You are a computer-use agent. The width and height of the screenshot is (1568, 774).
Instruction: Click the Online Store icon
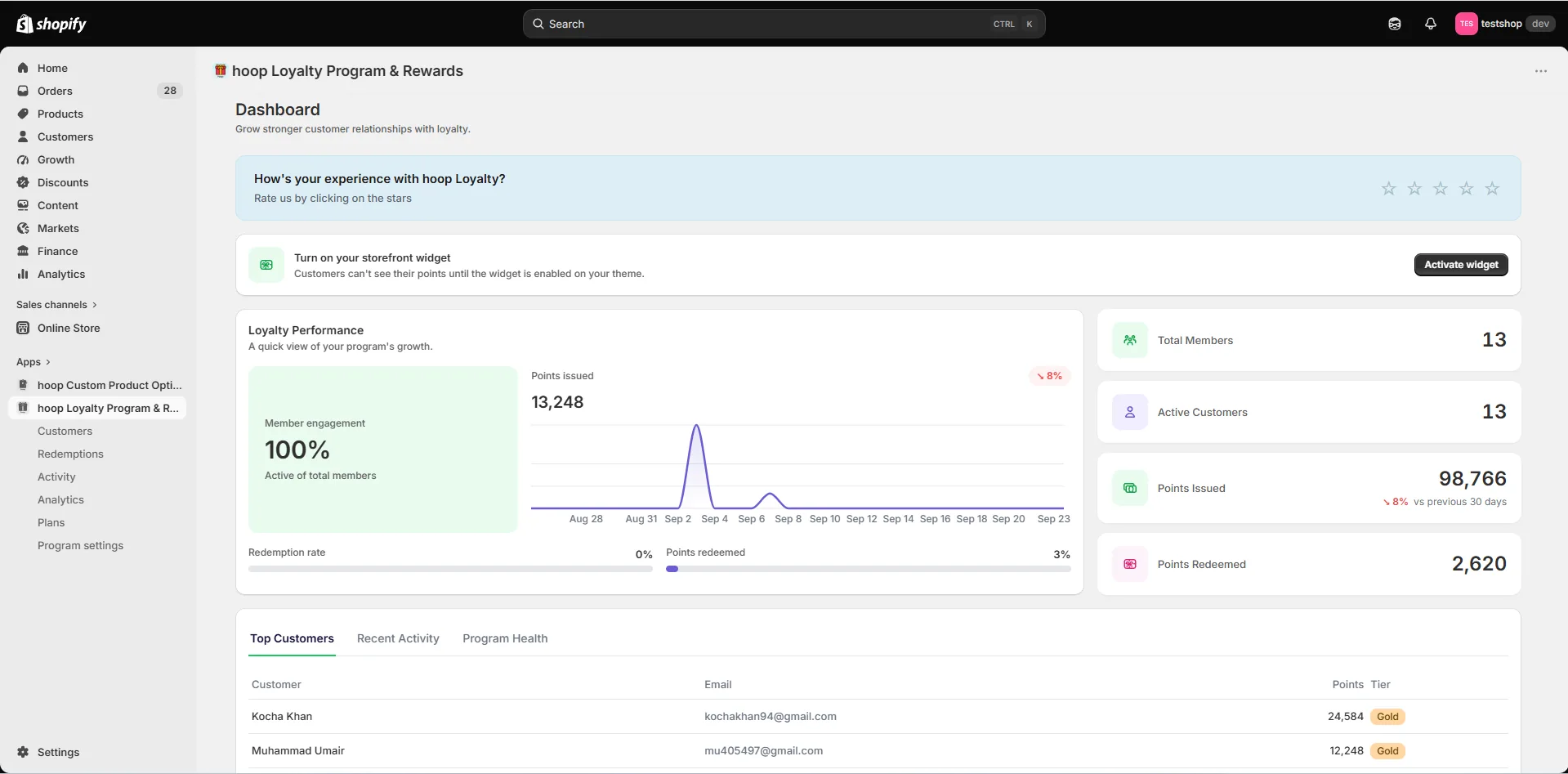coord(23,328)
